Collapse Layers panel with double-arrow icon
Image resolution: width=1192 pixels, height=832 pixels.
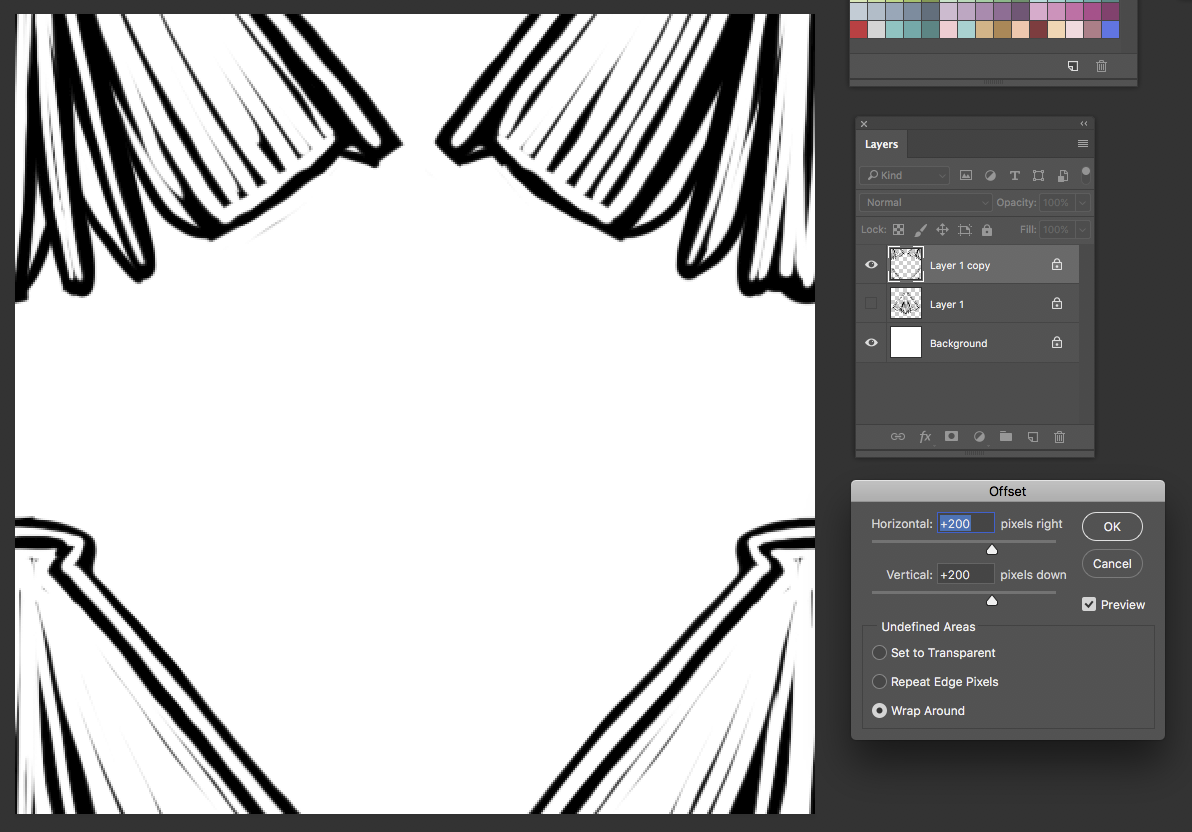click(x=1084, y=123)
